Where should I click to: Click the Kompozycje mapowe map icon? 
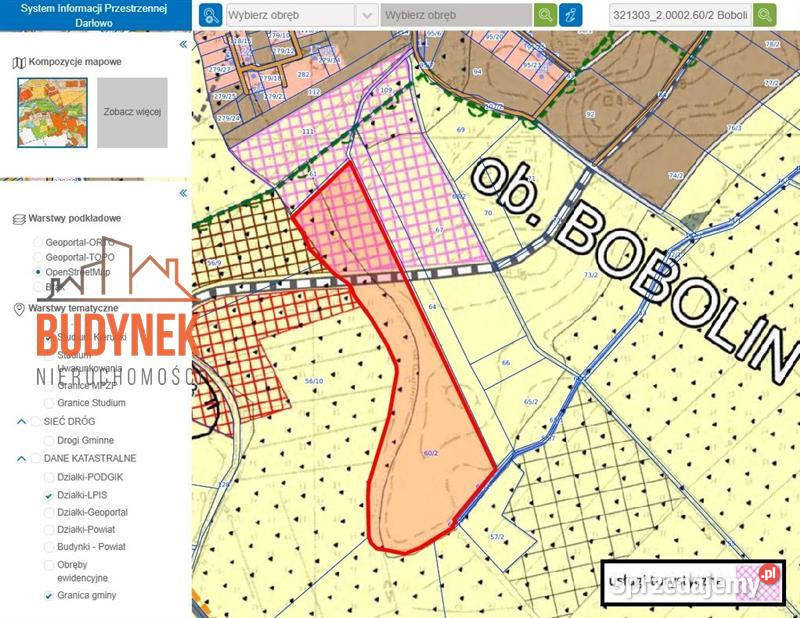click(x=19, y=62)
